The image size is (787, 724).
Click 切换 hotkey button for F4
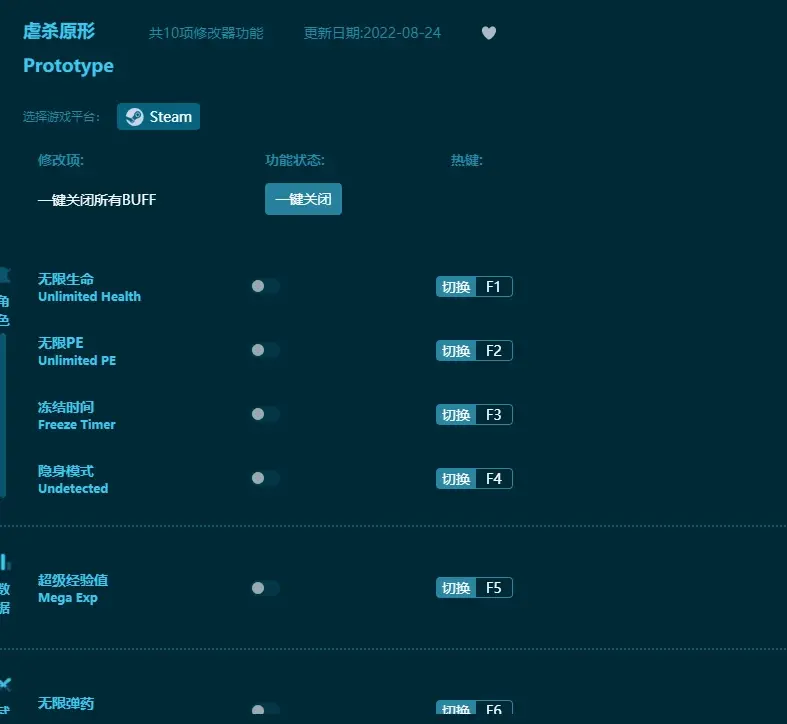point(456,478)
